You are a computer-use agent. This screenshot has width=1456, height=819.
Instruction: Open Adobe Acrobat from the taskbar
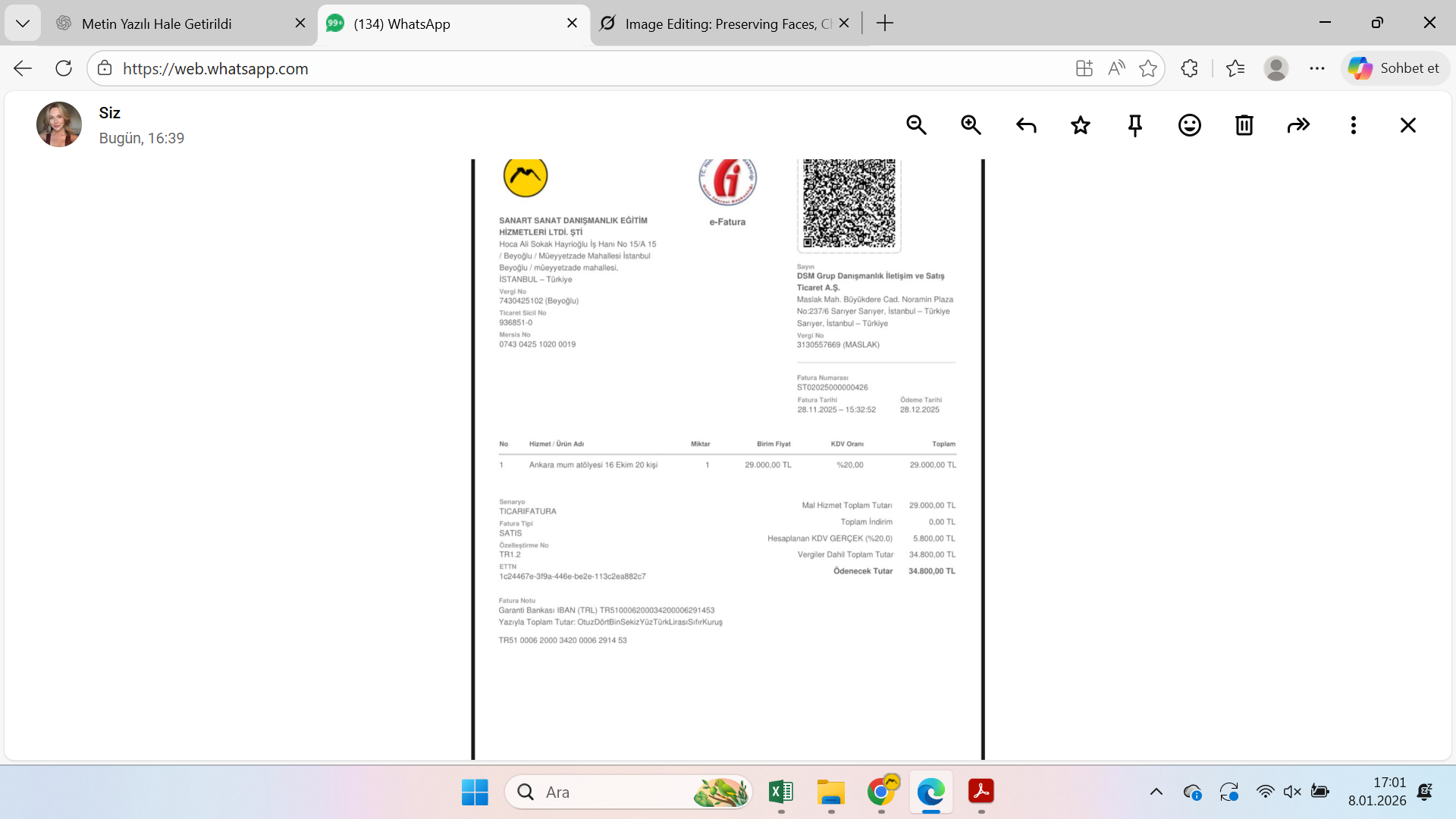pyautogui.click(x=981, y=792)
